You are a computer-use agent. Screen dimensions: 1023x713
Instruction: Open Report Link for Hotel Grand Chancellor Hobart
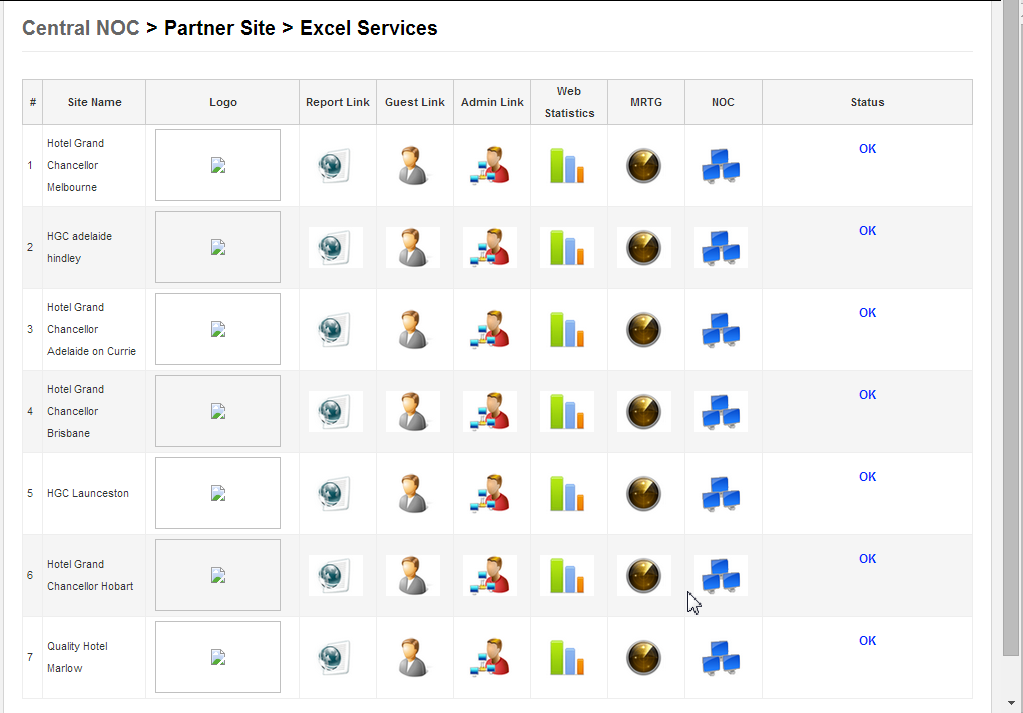coord(335,575)
